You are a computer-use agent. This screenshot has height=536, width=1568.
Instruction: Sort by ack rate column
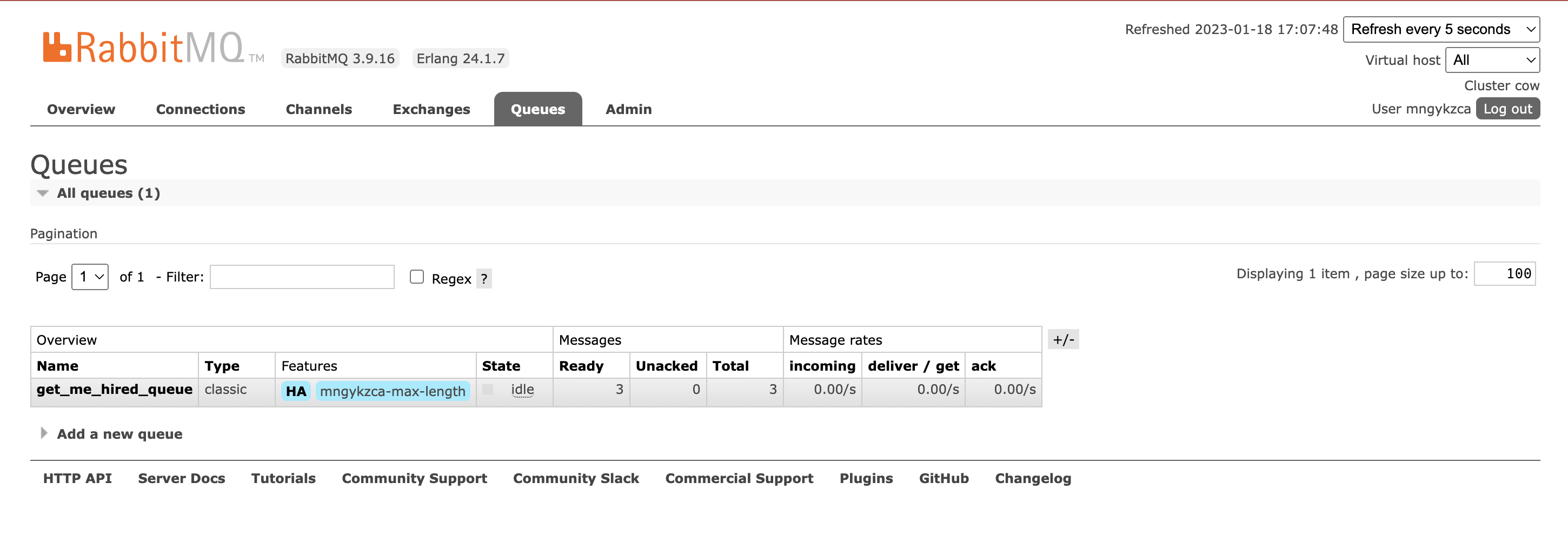983,366
